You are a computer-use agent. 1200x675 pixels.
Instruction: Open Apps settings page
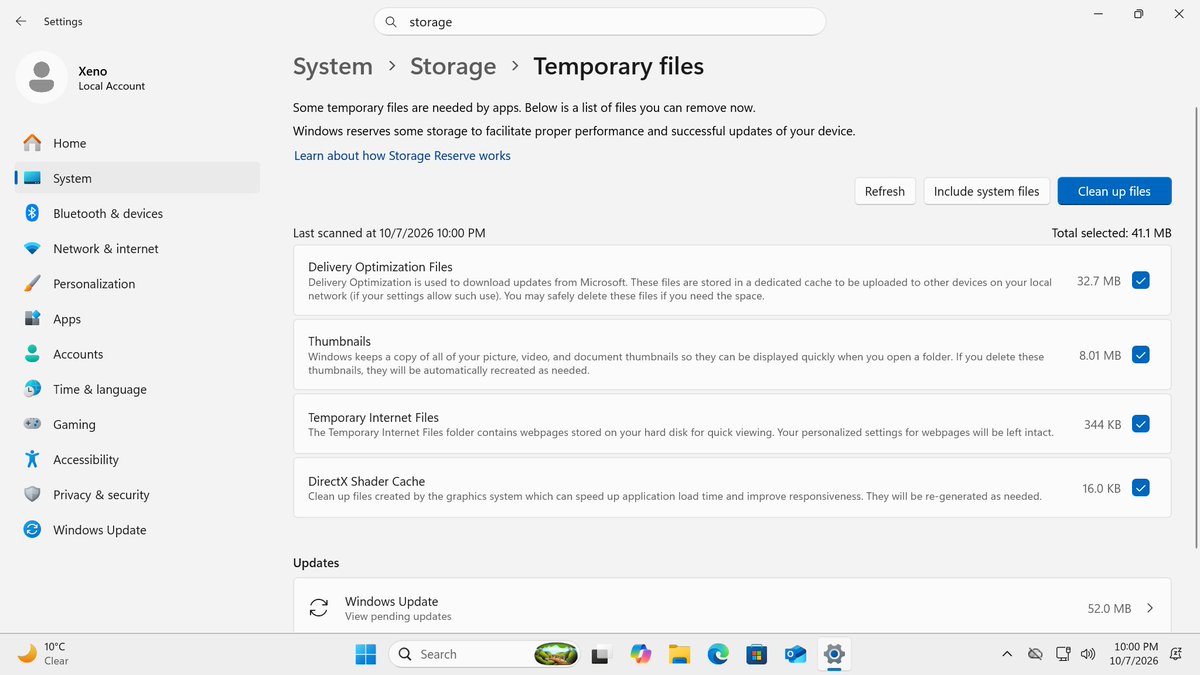137,319
